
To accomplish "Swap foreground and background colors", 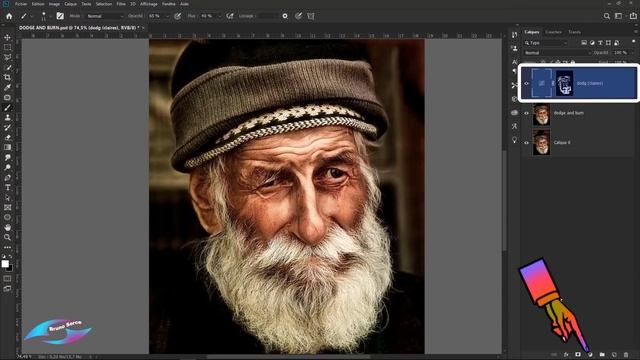I will (x=11, y=257).
